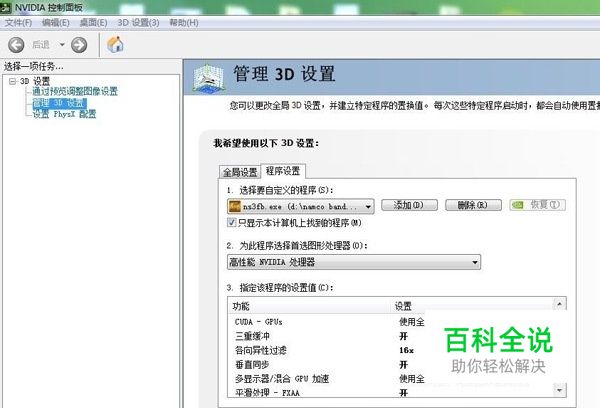Click the settings list scroll down arrow

coord(559,390)
